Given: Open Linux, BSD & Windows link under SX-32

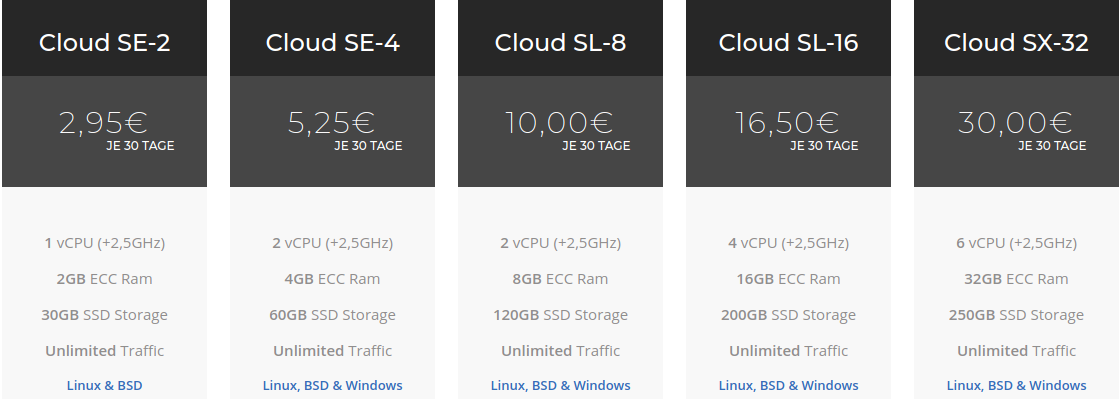Looking at the screenshot, I should pos(1016,385).
